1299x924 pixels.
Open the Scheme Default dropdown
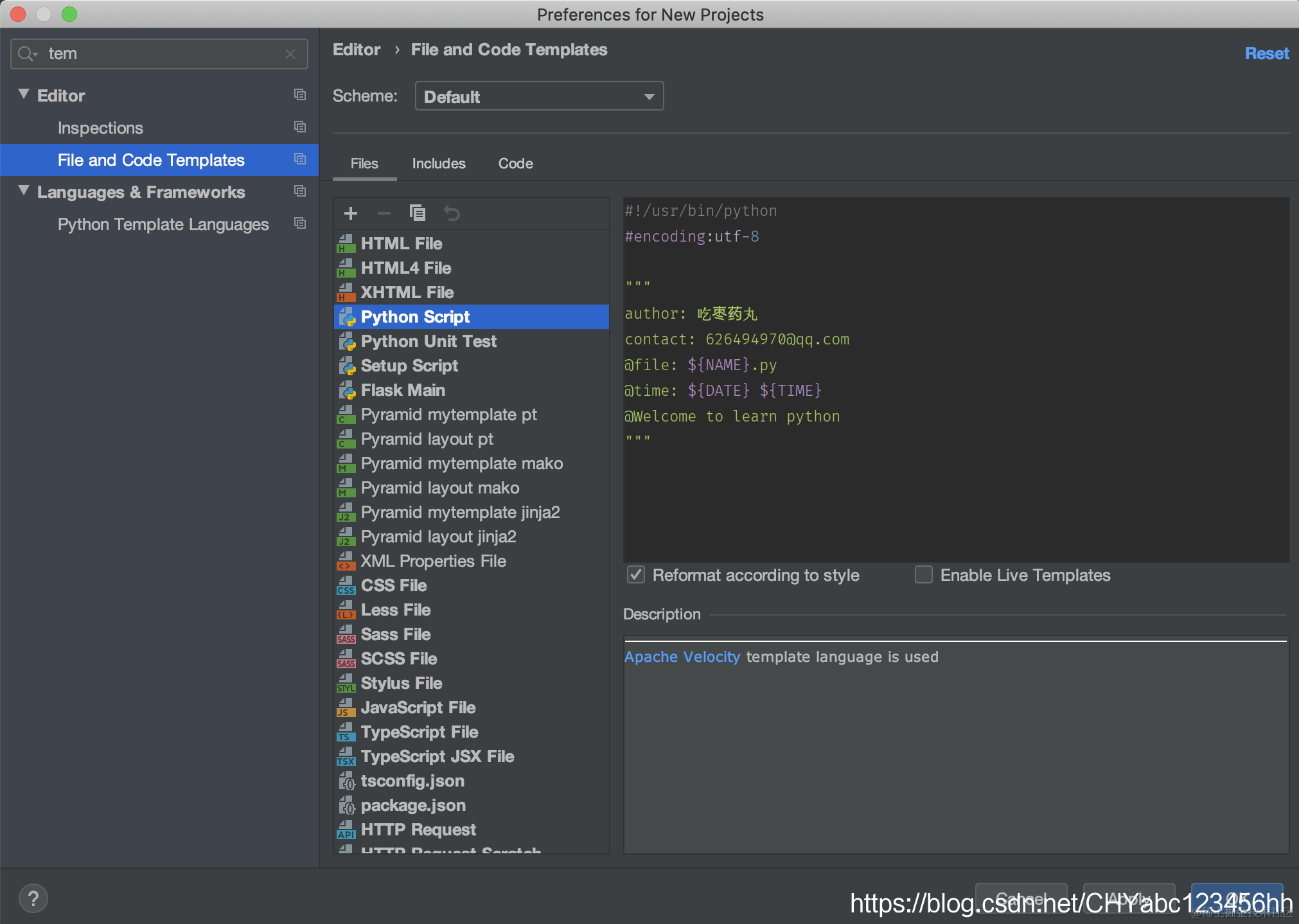tap(539, 96)
